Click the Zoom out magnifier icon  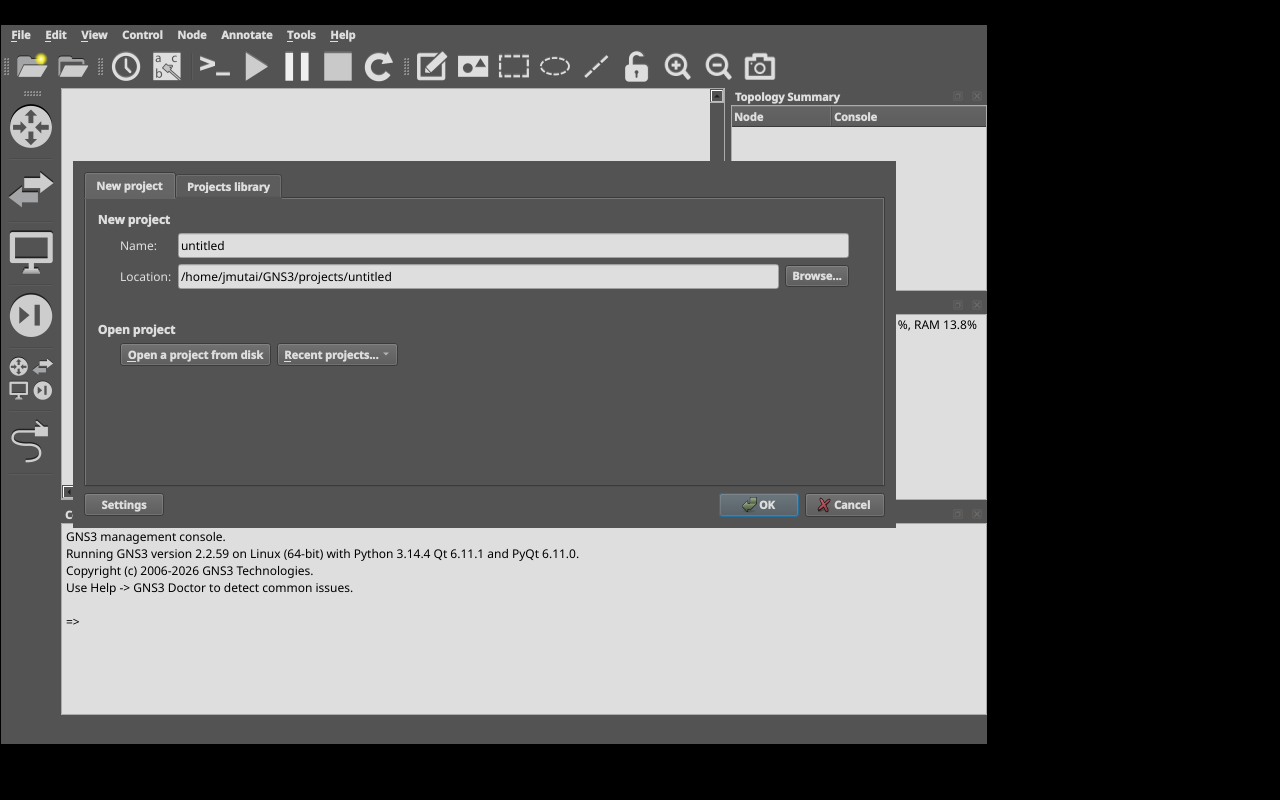coord(718,67)
